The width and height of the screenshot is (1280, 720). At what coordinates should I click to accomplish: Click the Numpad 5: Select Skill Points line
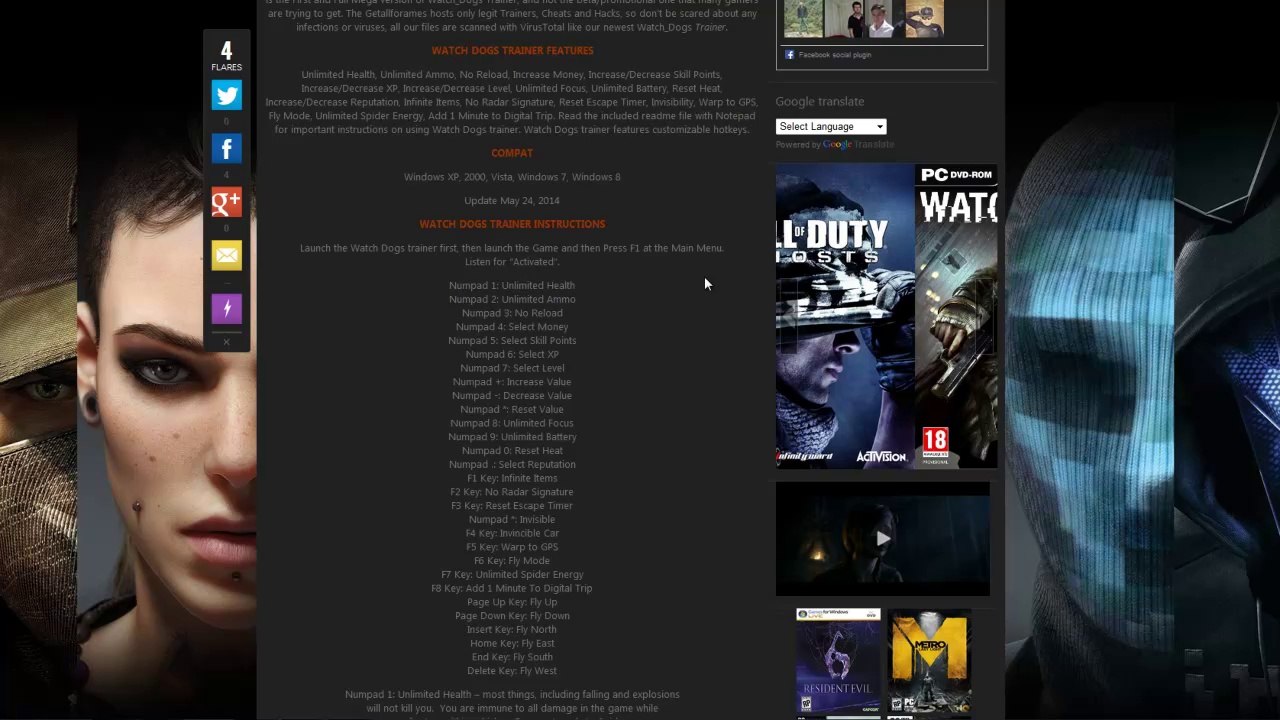coord(512,341)
